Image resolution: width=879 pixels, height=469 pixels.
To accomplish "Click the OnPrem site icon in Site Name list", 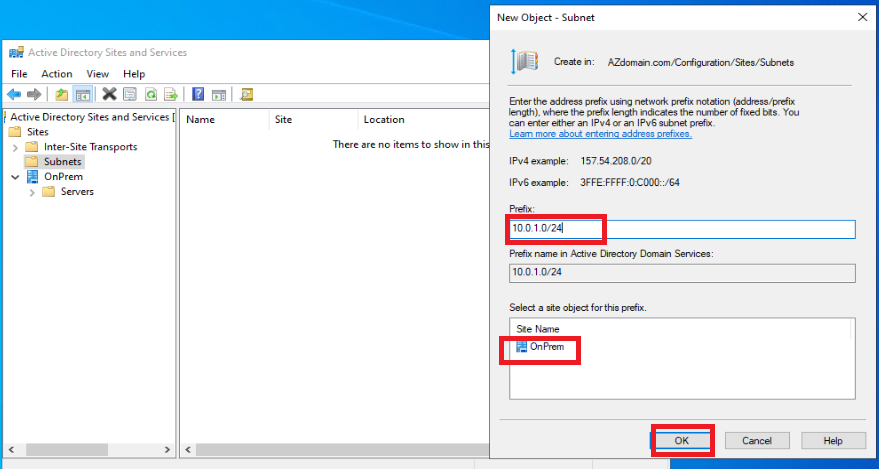I will 522,347.
